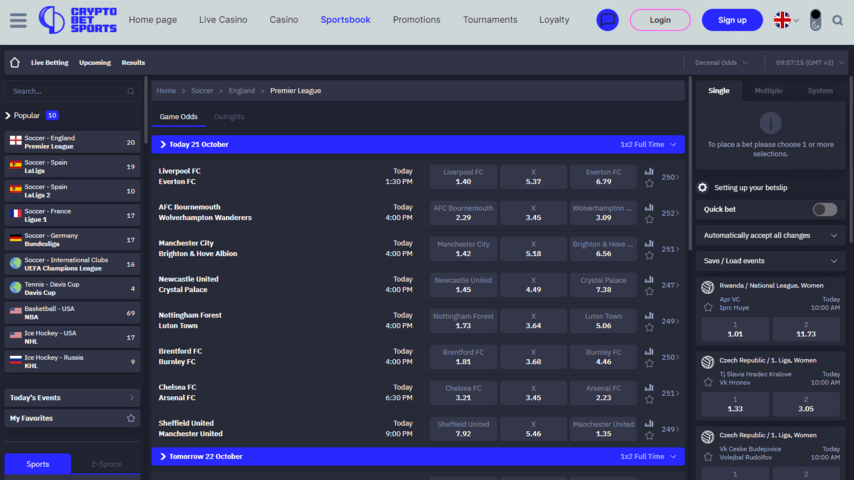Image resolution: width=854 pixels, height=480 pixels.
Task: Select Soccer - England Premier League in sidebar
Action: pyautogui.click(x=72, y=142)
